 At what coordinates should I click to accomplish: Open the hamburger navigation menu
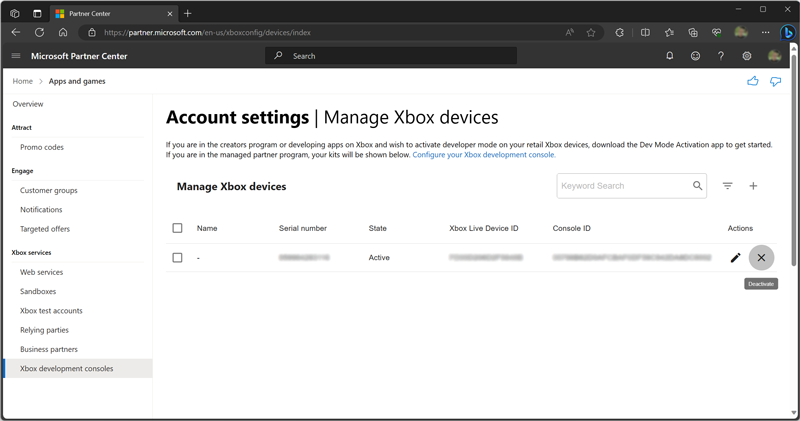tap(16, 56)
